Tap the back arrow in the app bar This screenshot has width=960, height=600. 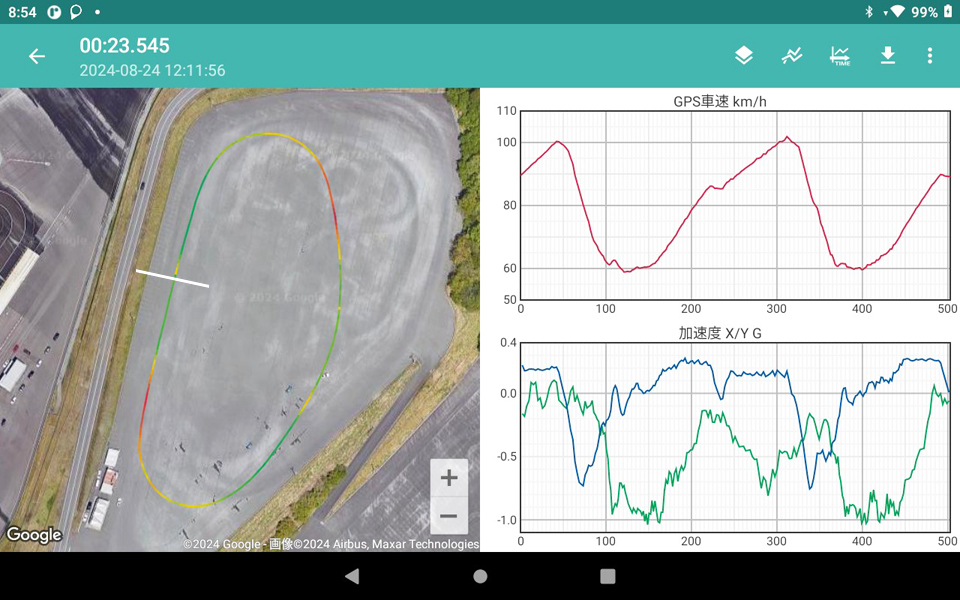[37, 56]
